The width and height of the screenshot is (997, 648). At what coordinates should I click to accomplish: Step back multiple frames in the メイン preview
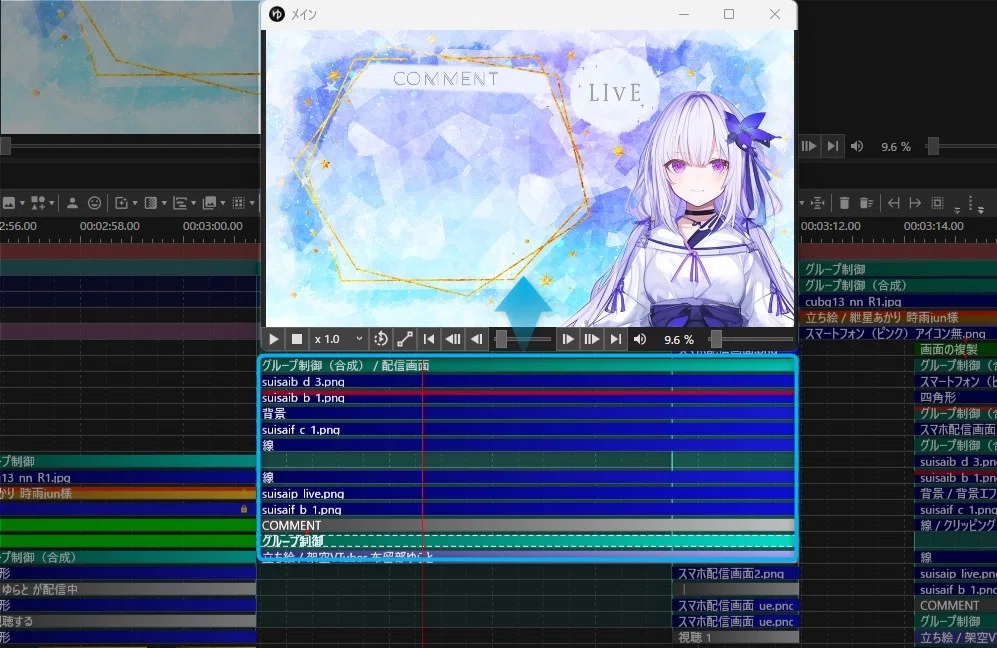tap(453, 339)
